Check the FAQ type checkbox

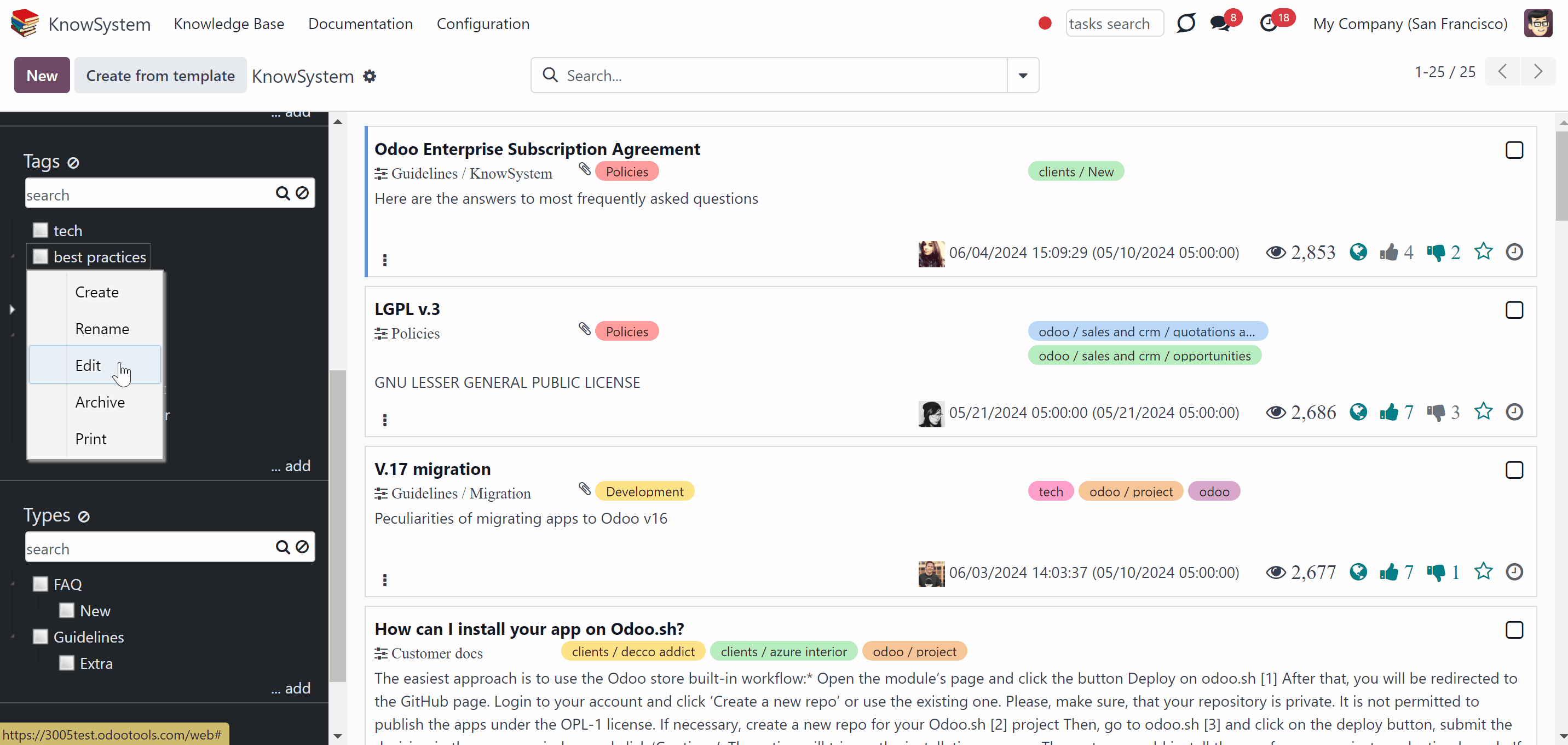coord(40,584)
